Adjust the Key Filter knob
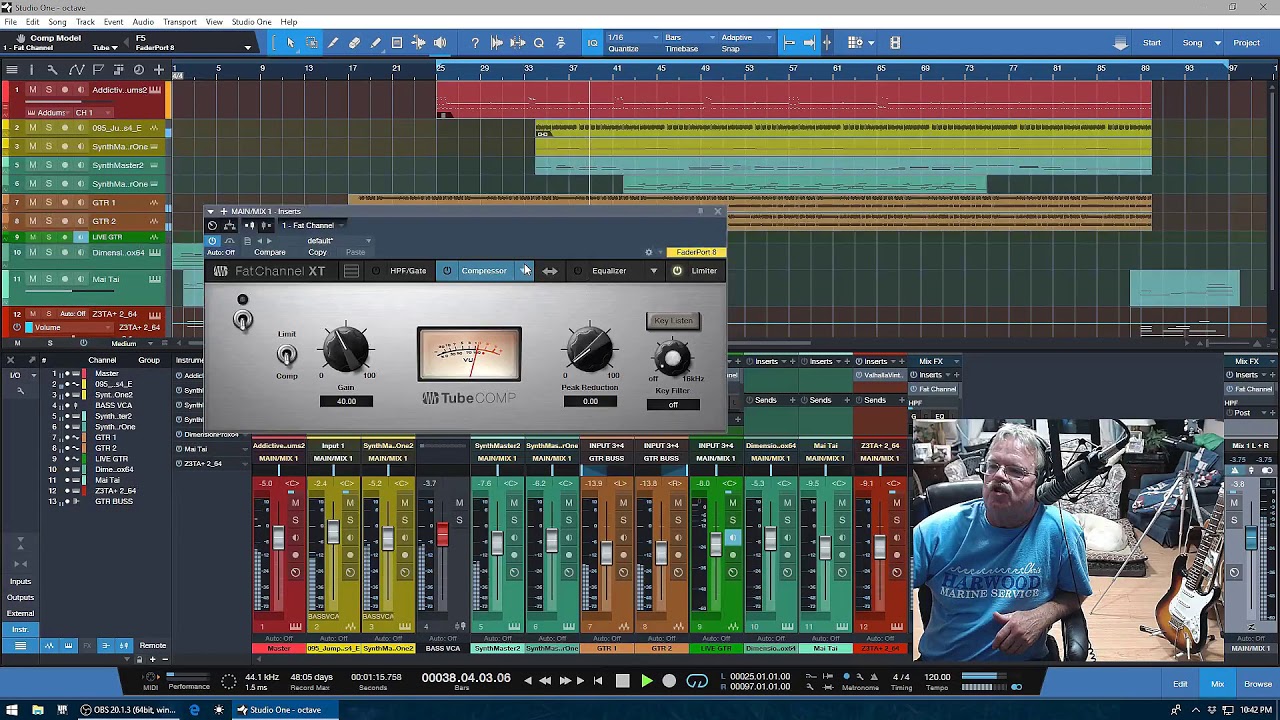Image resolution: width=1280 pixels, height=720 pixels. point(673,358)
